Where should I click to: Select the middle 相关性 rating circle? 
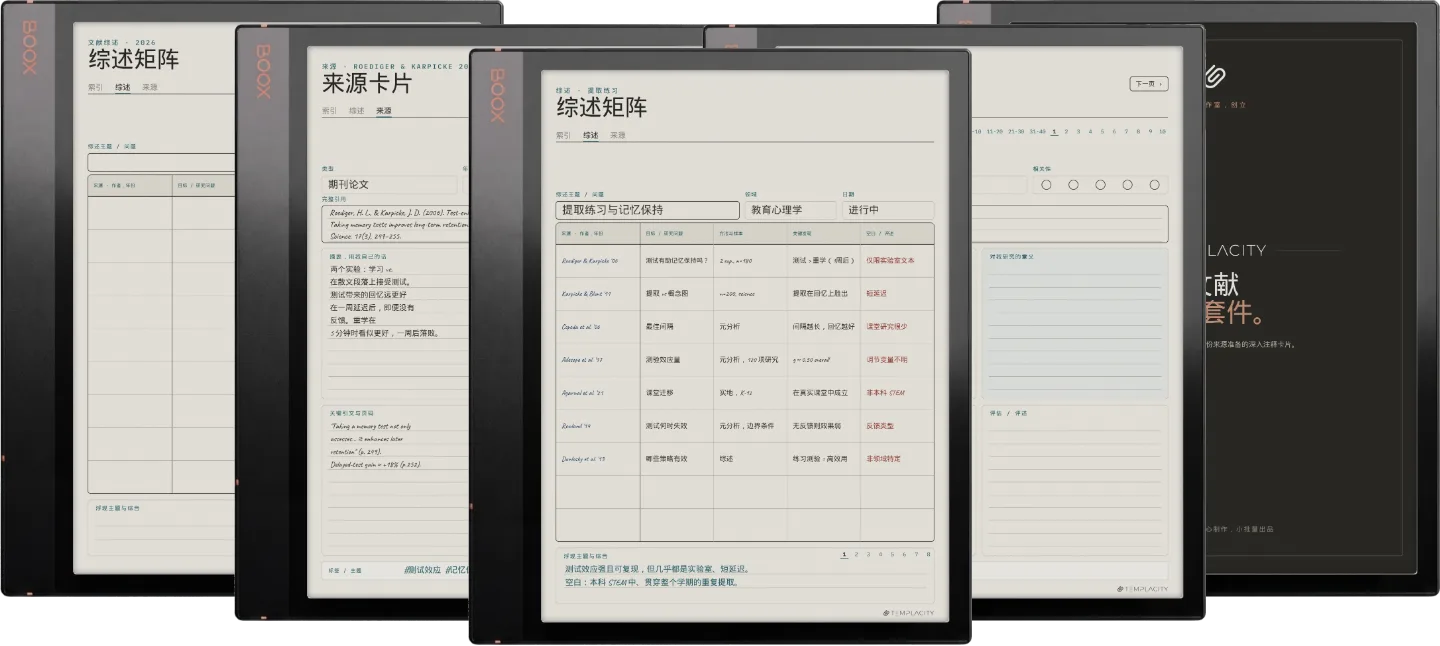(x=1100, y=185)
